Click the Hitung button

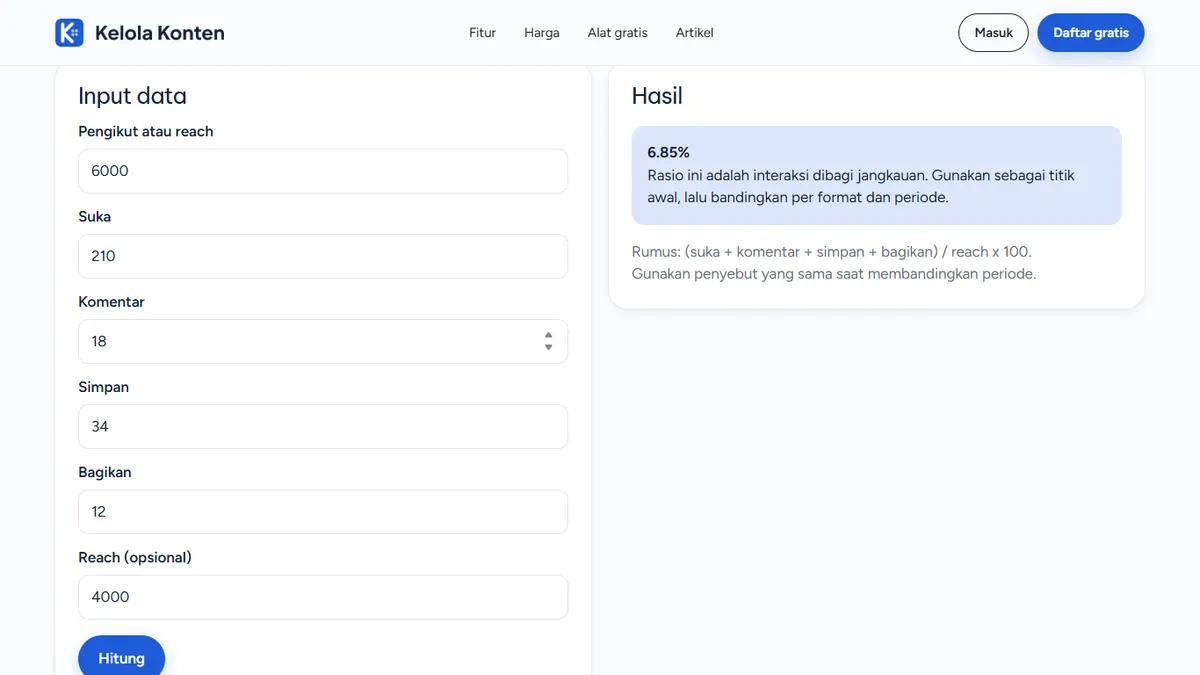click(121, 657)
